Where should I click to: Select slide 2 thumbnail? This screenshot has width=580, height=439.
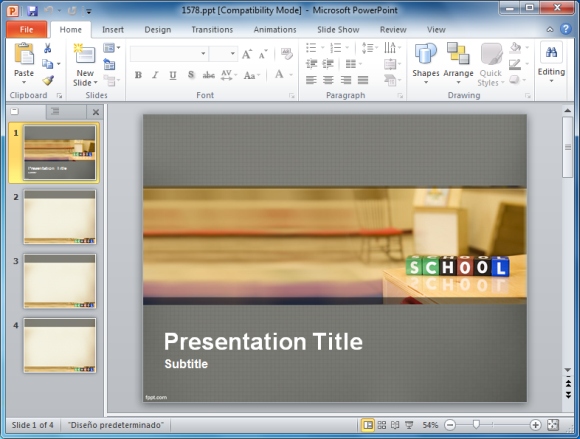pyautogui.click(x=60, y=217)
